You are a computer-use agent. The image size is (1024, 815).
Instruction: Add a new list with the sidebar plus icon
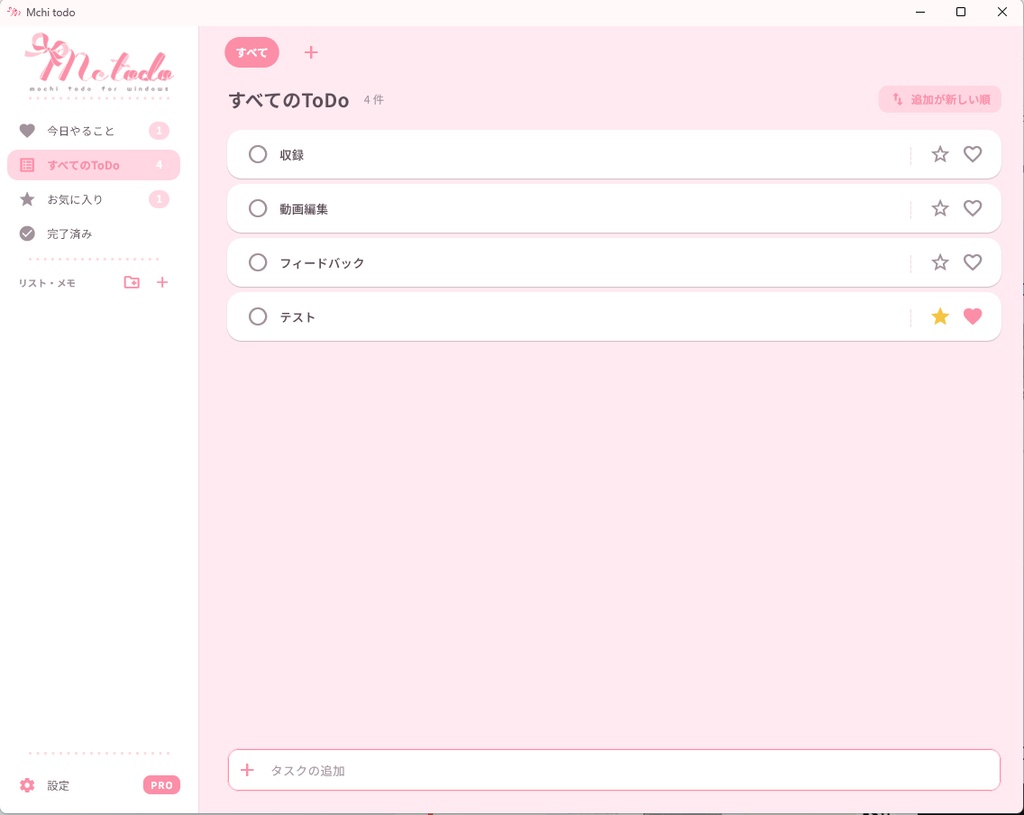(x=162, y=282)
